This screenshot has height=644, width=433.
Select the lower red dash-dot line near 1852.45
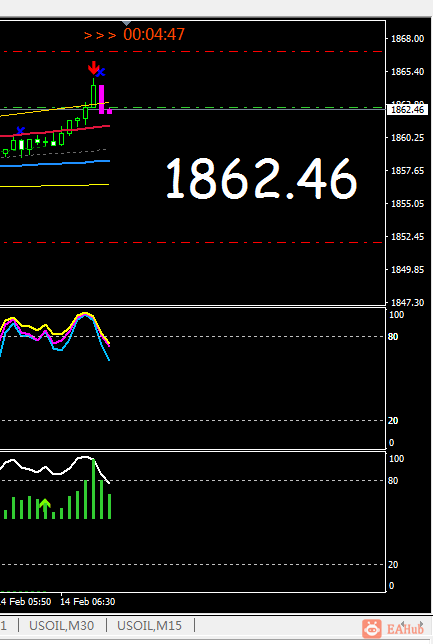point(192,243)
